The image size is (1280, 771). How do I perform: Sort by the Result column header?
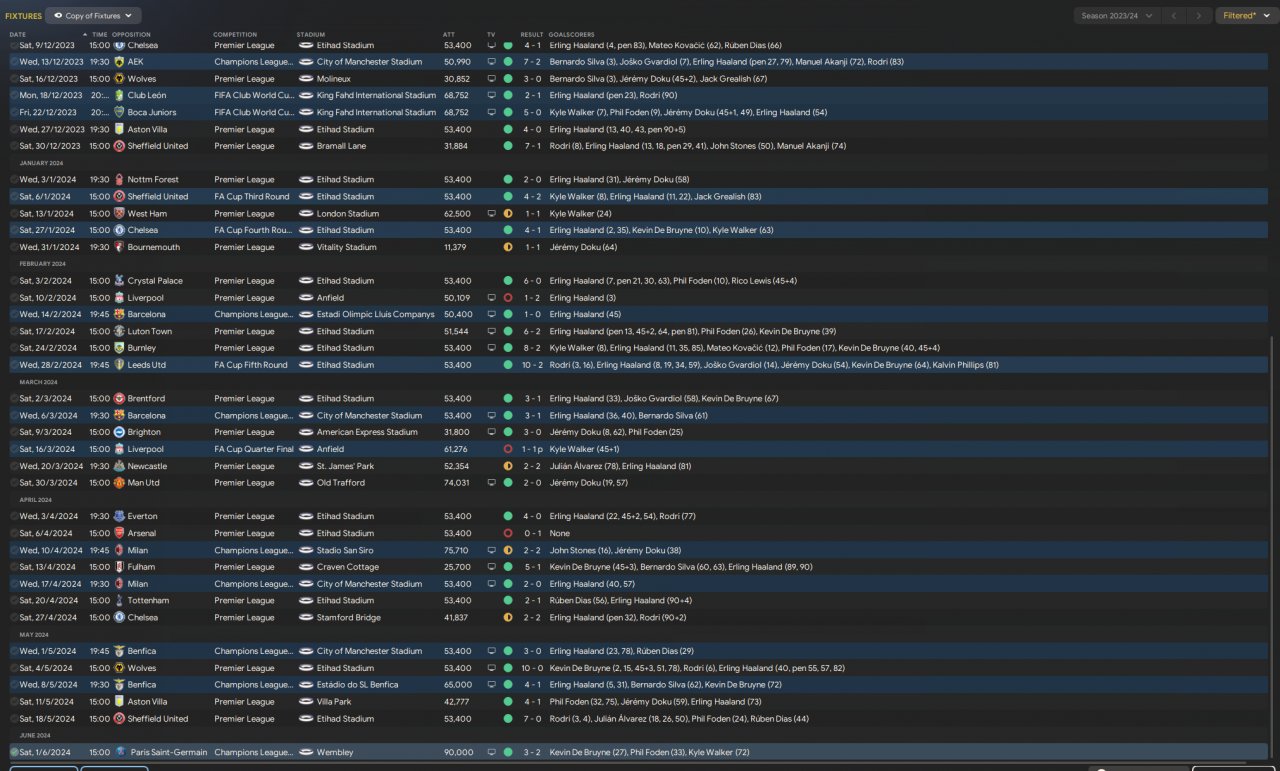(532, 35)
